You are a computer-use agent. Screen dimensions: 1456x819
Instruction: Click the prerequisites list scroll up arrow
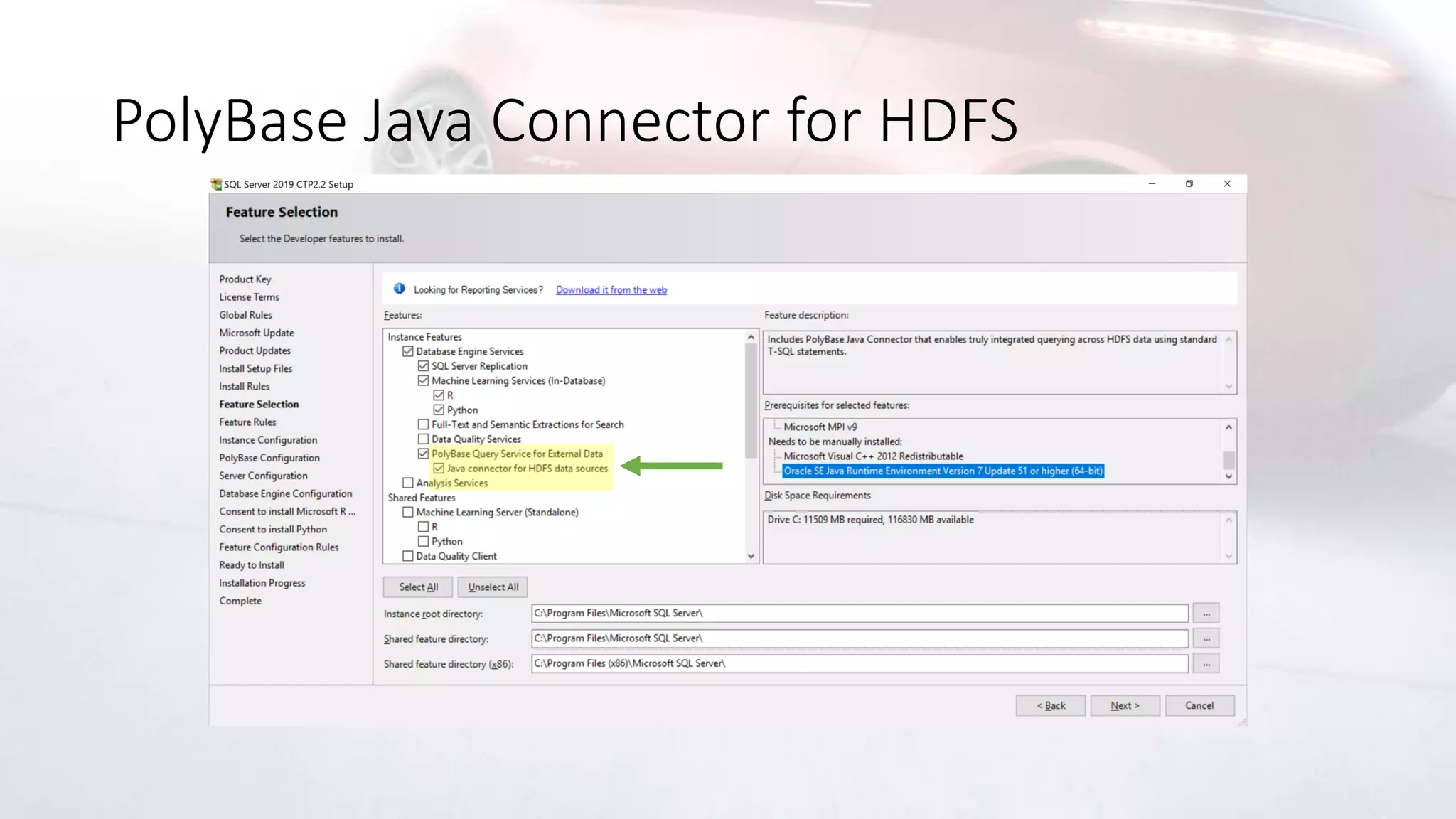[x=1228, y=427]
